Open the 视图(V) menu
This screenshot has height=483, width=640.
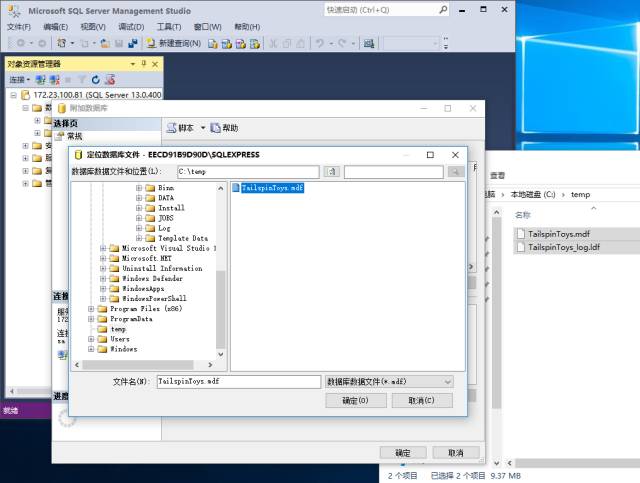coord(93,27)
